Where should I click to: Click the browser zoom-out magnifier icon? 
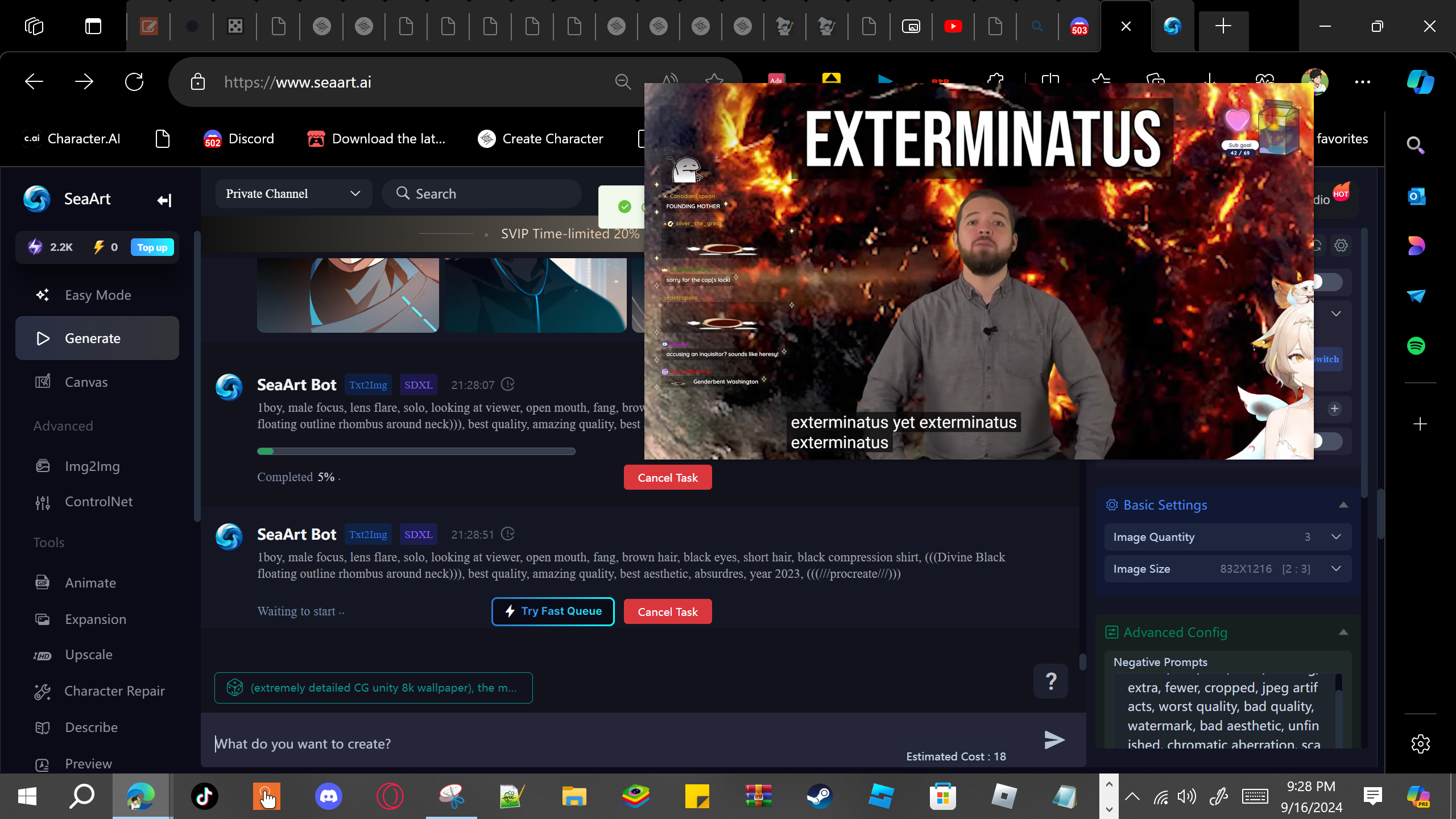[623, 82]
